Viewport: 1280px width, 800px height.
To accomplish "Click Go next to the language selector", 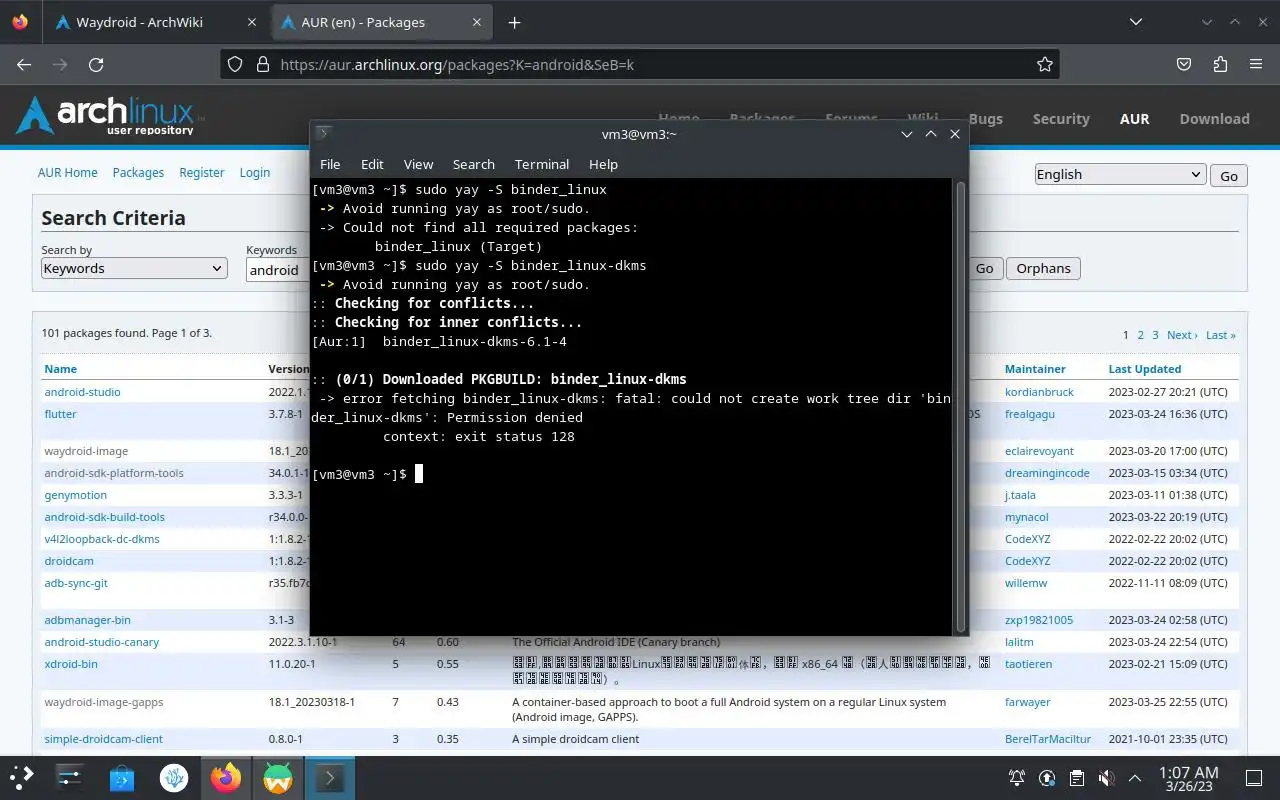I will point(1229,175).
